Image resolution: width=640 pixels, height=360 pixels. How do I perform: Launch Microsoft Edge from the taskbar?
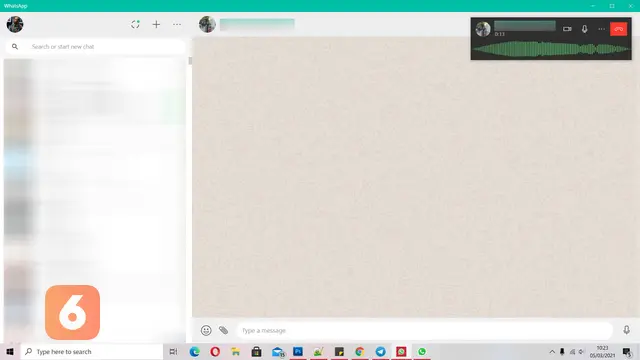pyautogui.click(x=194, y=351)
